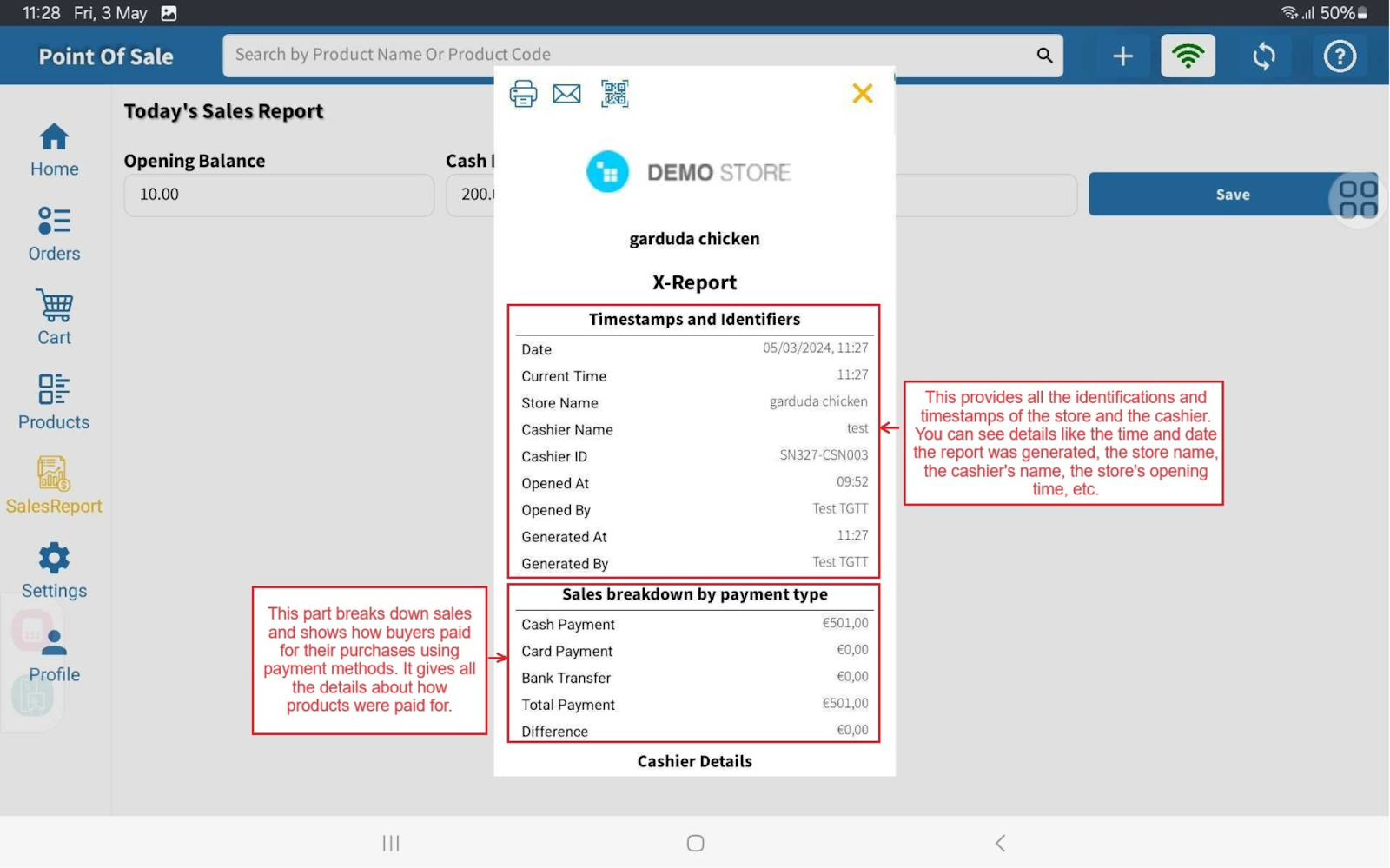Tap the floating four-squares grid button
This screenshot has width=1390, height=868.
click(x=1357, y=199)
